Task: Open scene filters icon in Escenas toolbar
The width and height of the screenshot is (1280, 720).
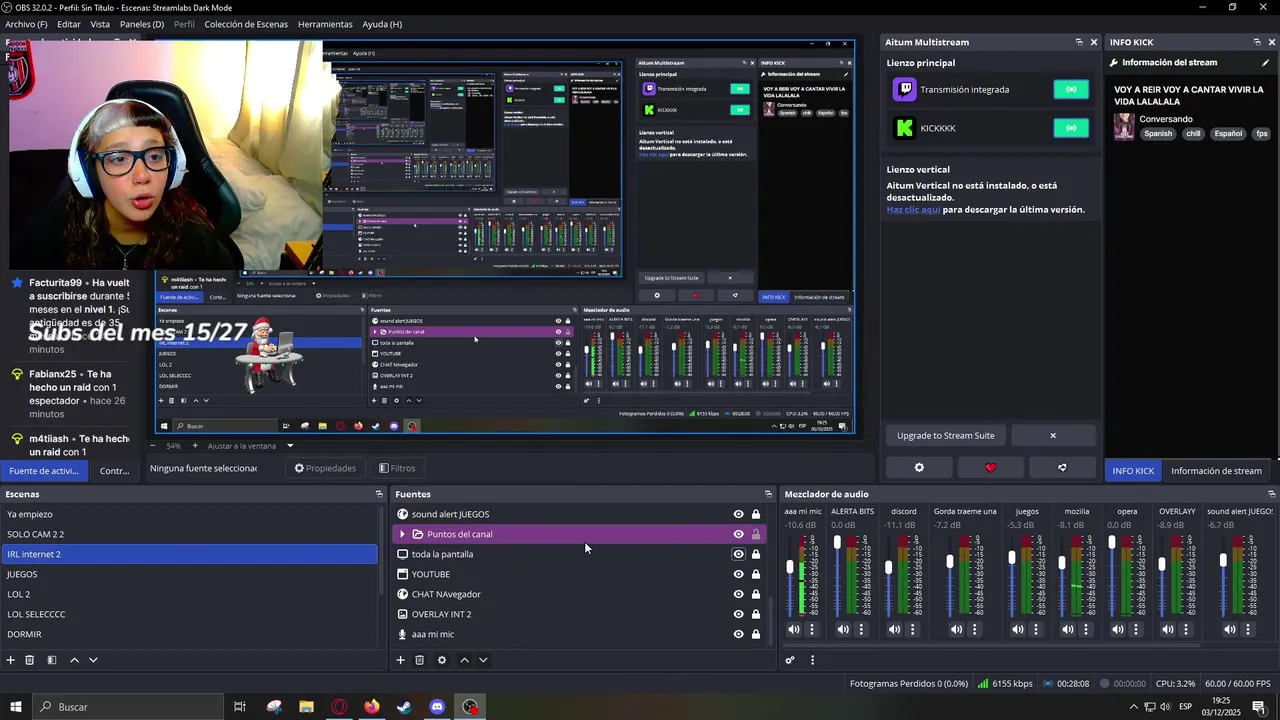Action: coord(51,660)
